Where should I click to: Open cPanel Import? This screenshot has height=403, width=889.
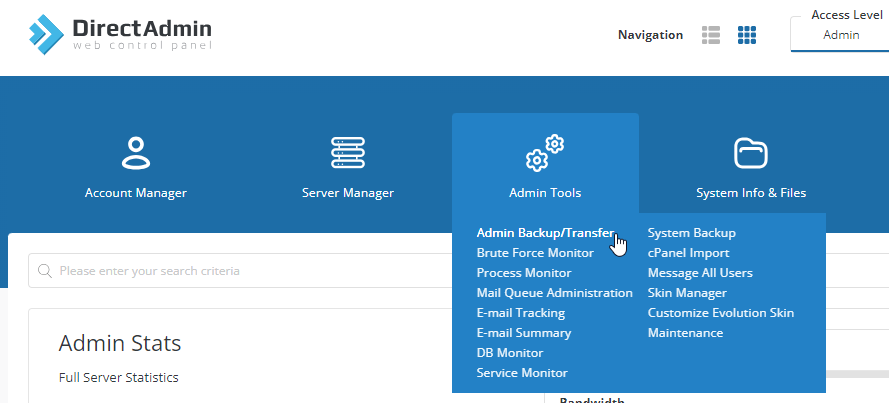688,253
